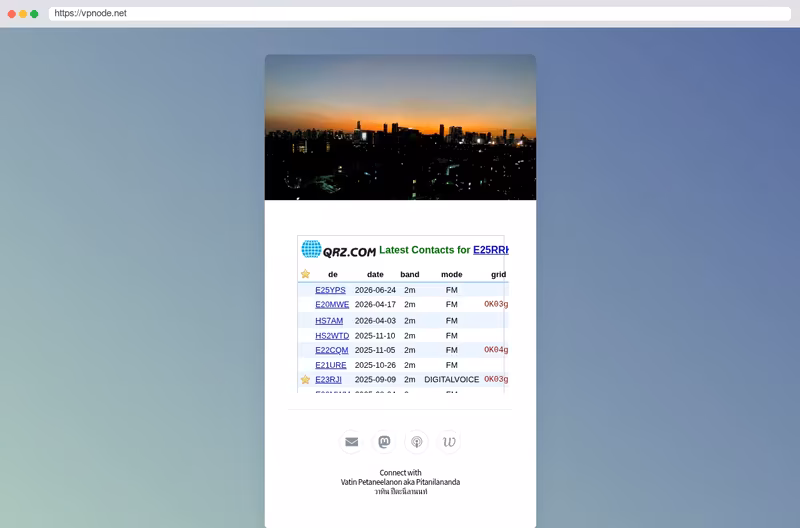
Task: Click the 'de' column header
Action: [333, 274]
